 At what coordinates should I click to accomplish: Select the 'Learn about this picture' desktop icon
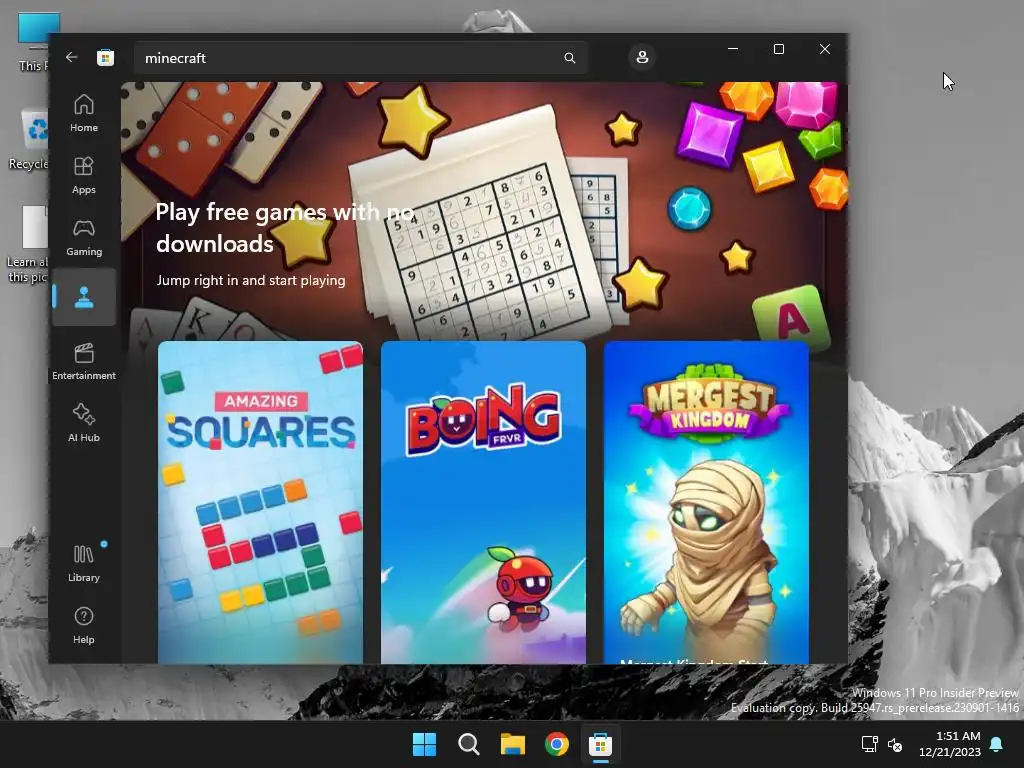[28, 244]
